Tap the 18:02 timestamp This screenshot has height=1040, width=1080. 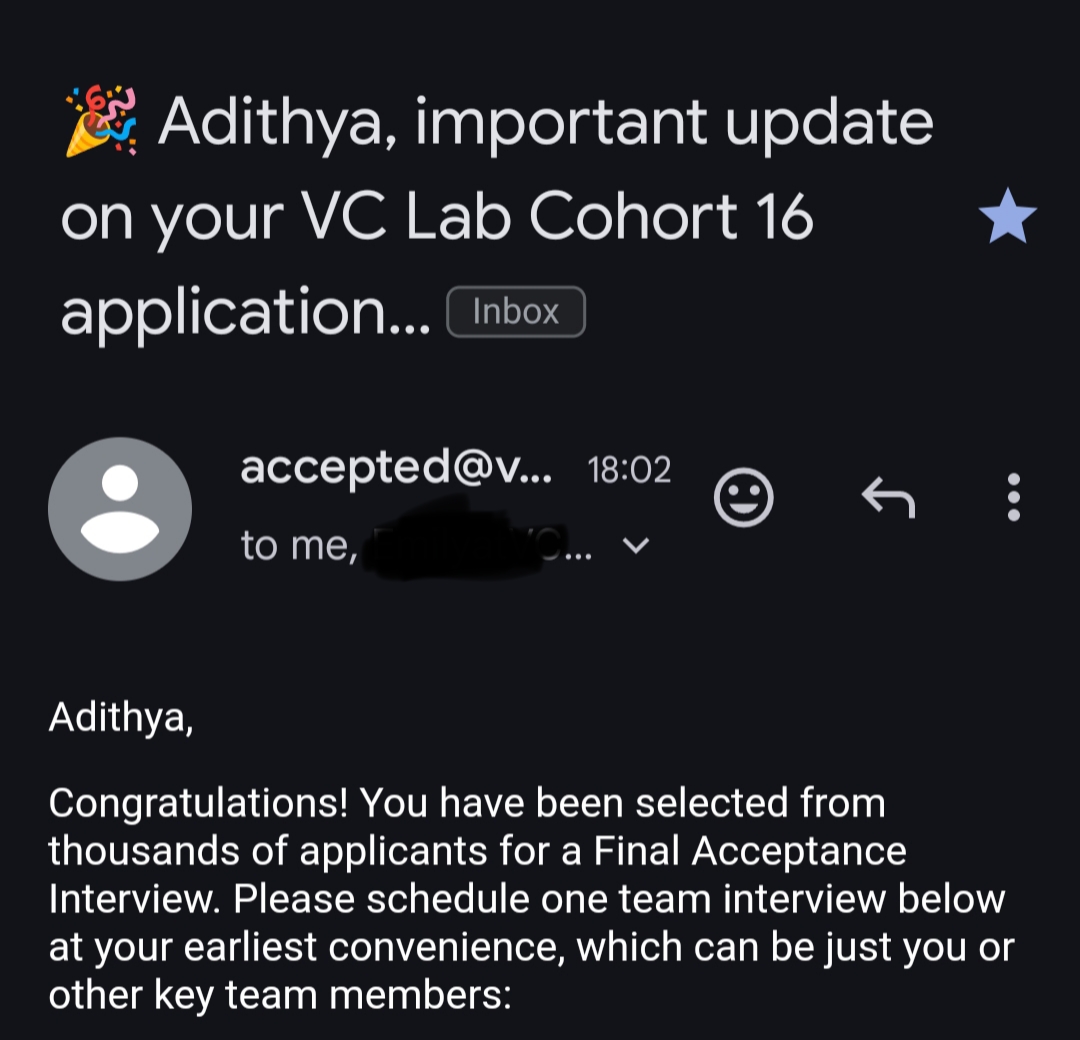pyautogui.click(x=629, y=470)
